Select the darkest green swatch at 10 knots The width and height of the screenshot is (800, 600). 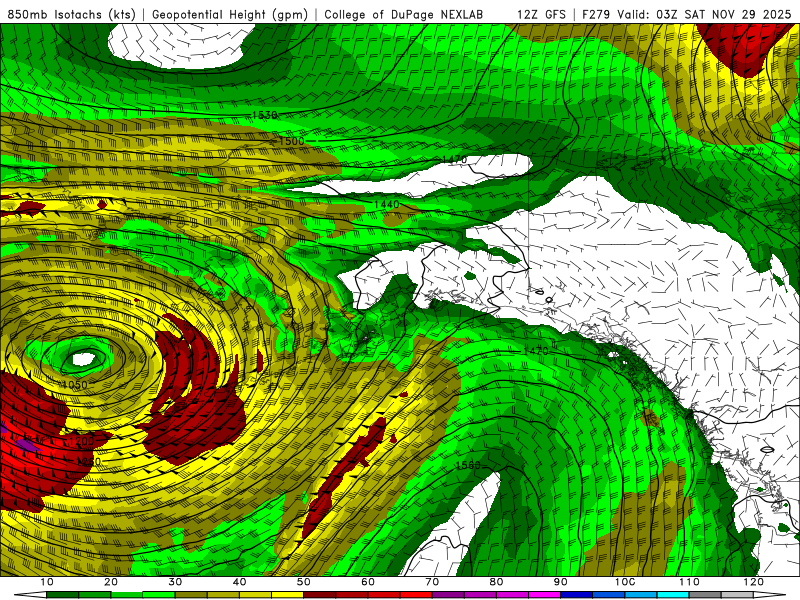coord(62,595)
